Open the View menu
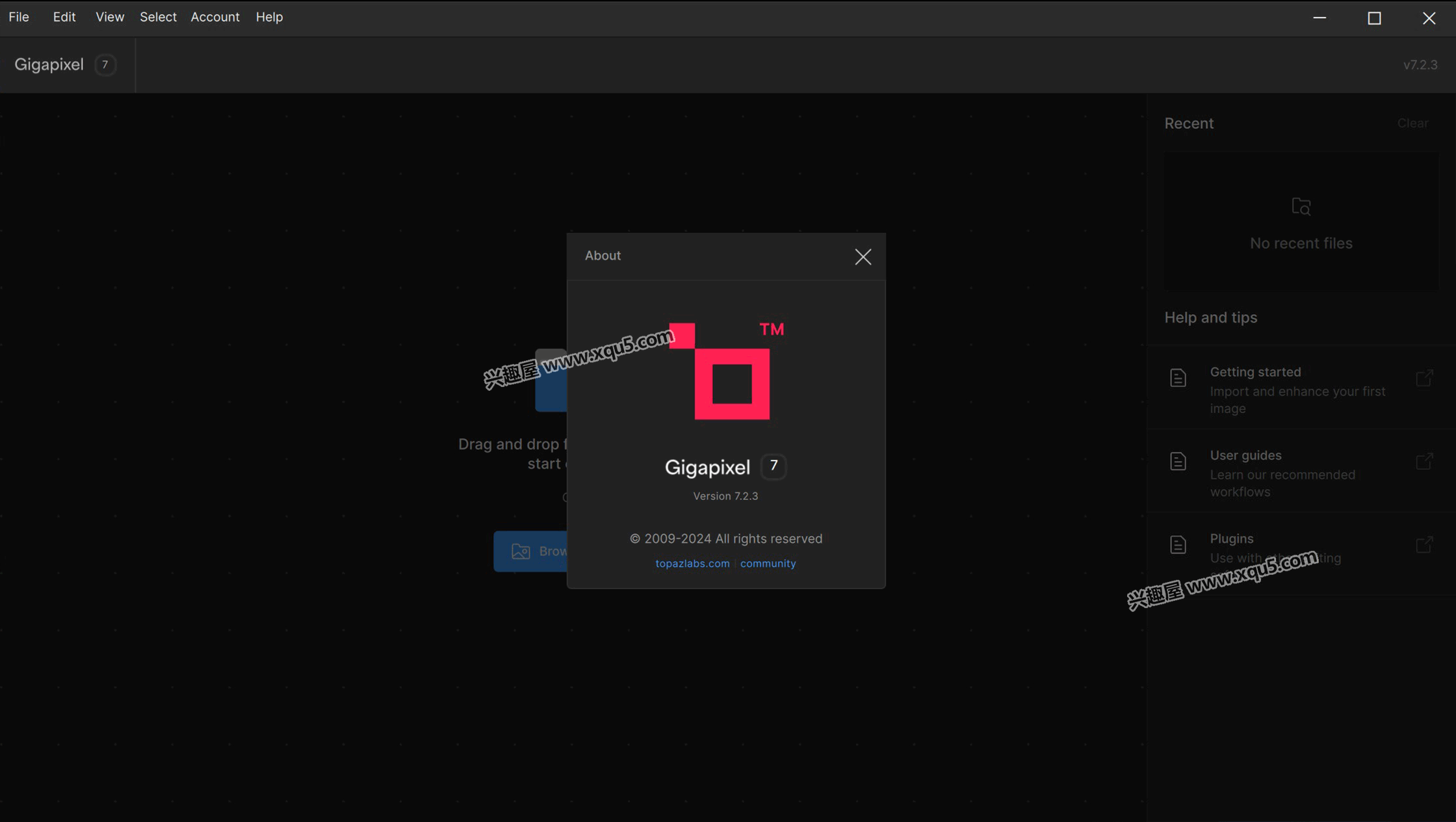The height and width of the screenshot is (822, 1456). [110, 17]
